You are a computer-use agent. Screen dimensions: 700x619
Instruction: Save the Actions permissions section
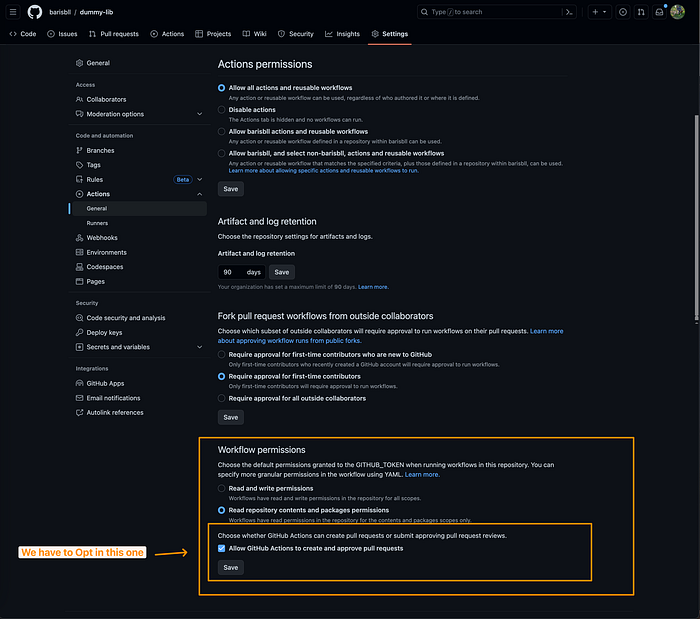[x=231, y=189]
